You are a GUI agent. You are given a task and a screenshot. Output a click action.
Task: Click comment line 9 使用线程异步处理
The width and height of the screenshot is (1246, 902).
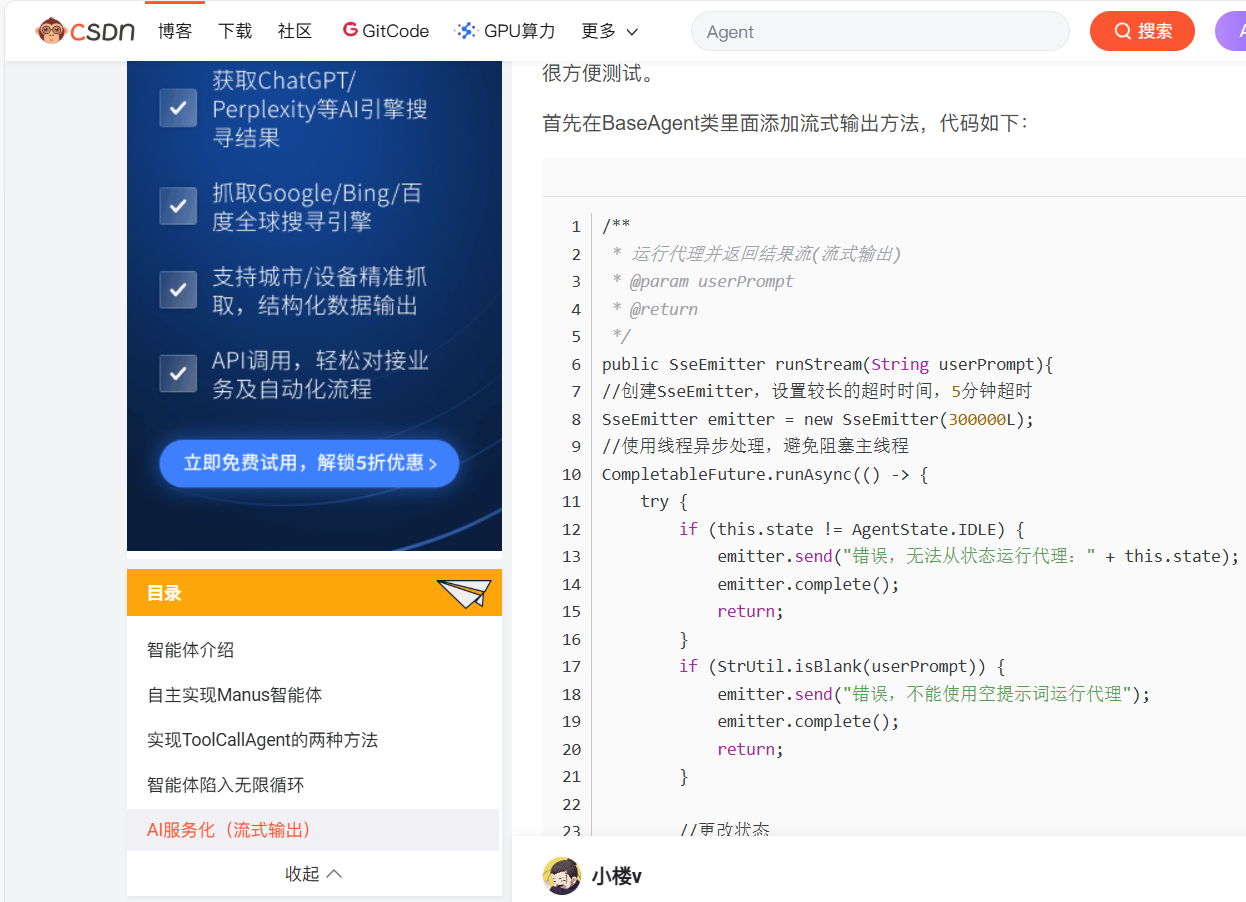755,446
